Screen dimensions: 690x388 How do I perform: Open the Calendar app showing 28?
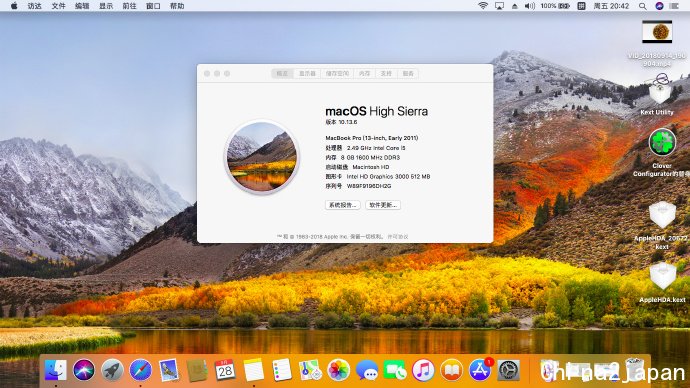click(225, 370)
